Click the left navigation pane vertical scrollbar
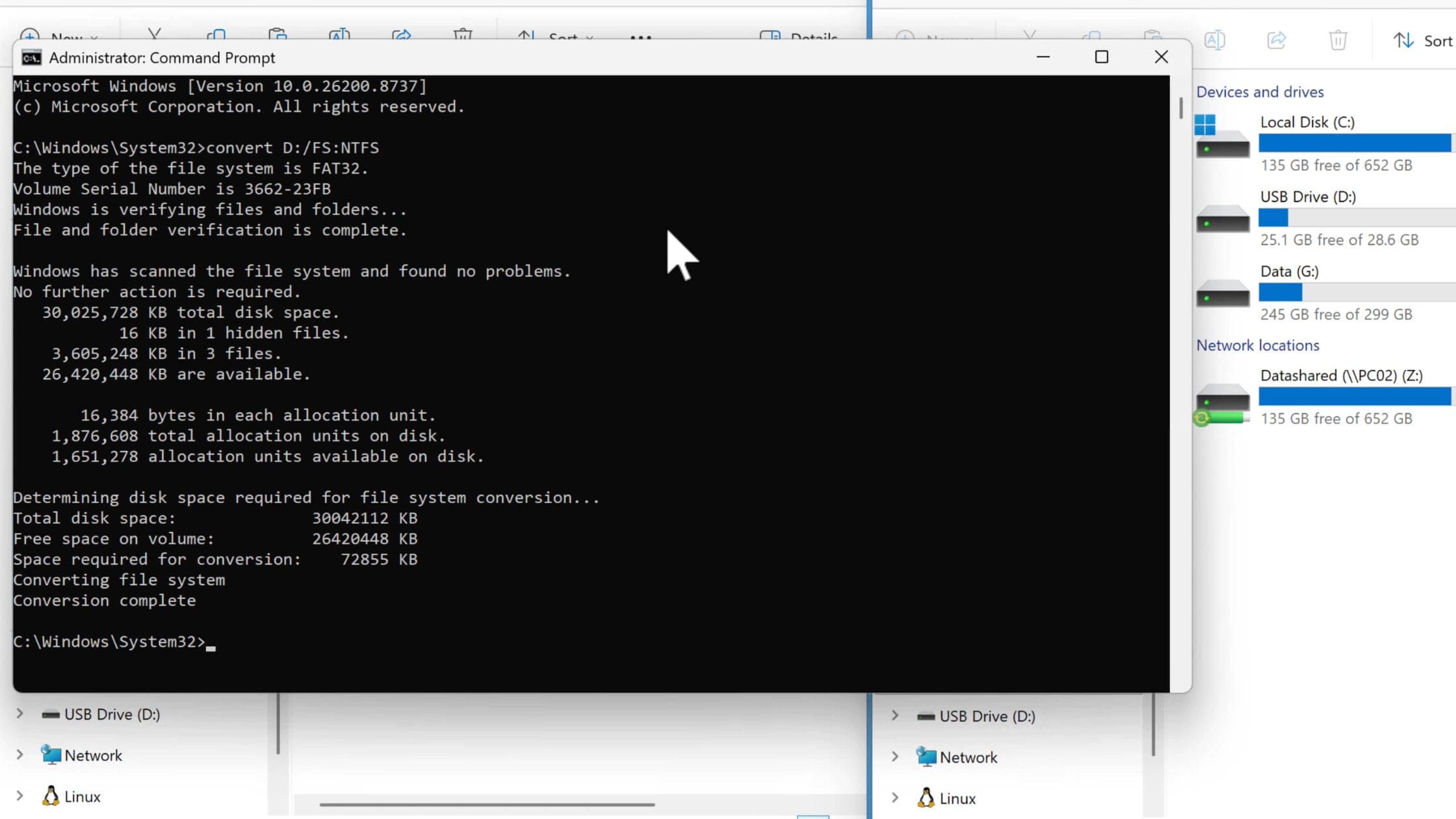The height and width of the screenshot is (819, 1456). click(278, 723)
